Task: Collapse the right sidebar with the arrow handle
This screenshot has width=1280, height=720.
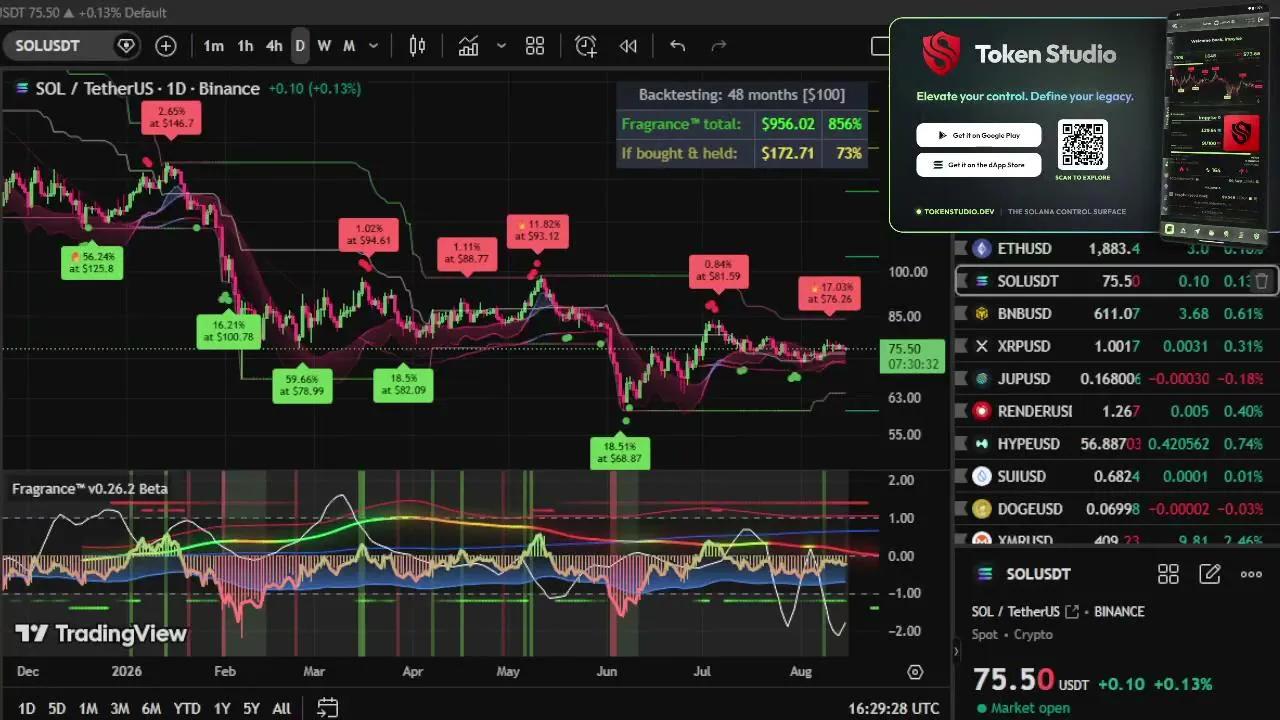Action: pyautogui.click(x=955, y=652)
